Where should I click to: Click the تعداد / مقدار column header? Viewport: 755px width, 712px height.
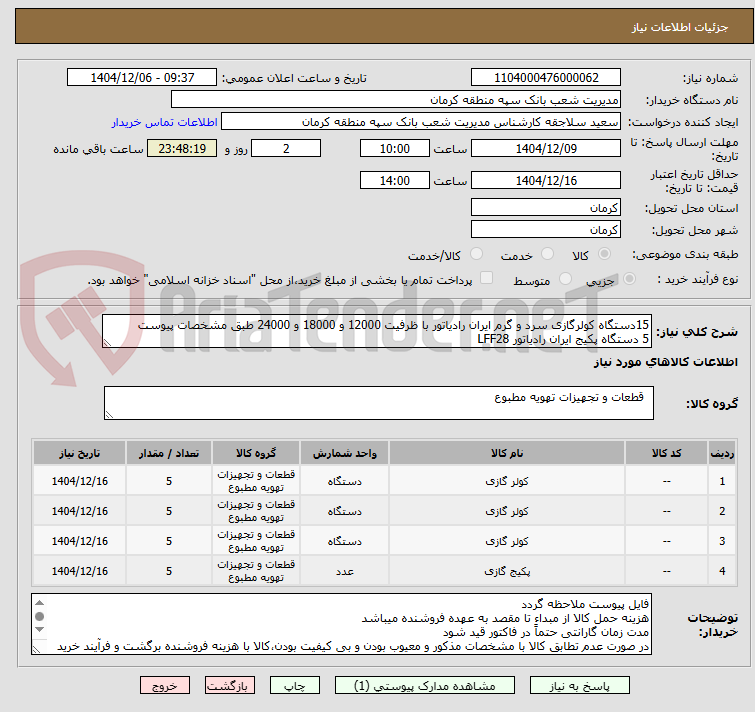(x=169, y=453)
